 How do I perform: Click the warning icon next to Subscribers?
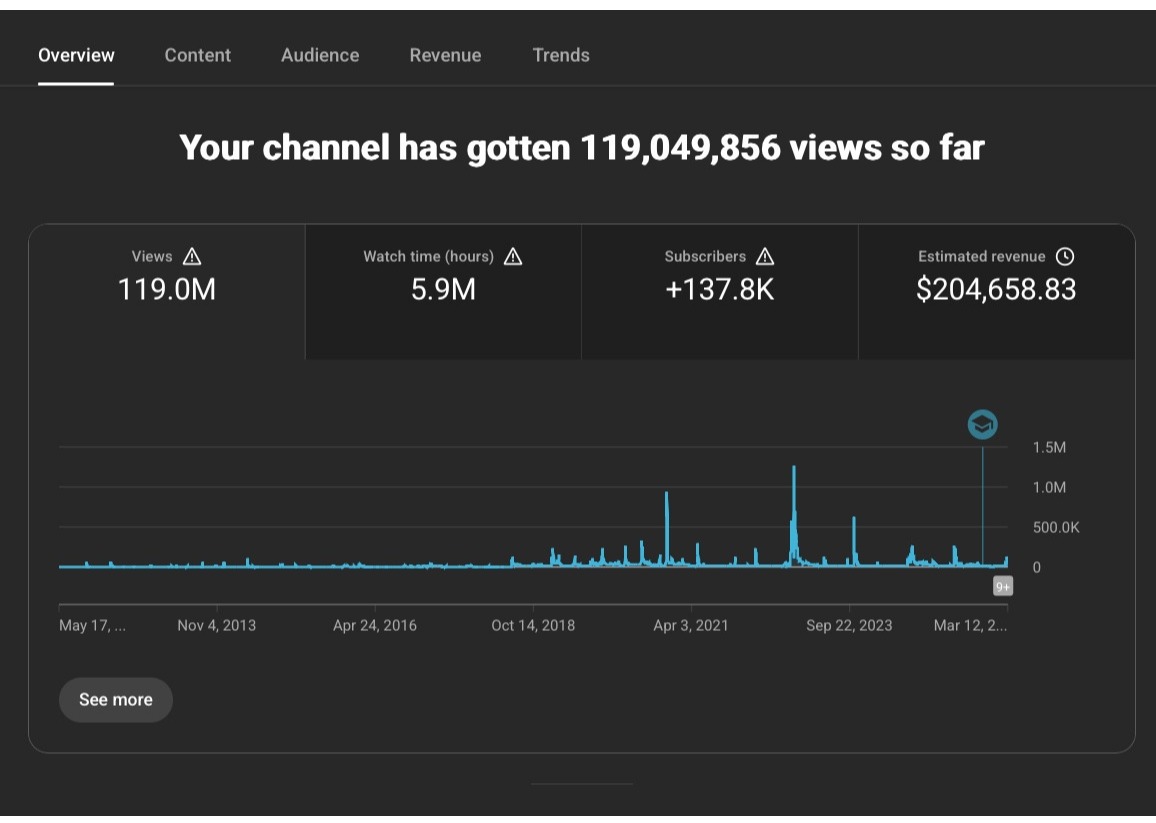coord(765,257)
